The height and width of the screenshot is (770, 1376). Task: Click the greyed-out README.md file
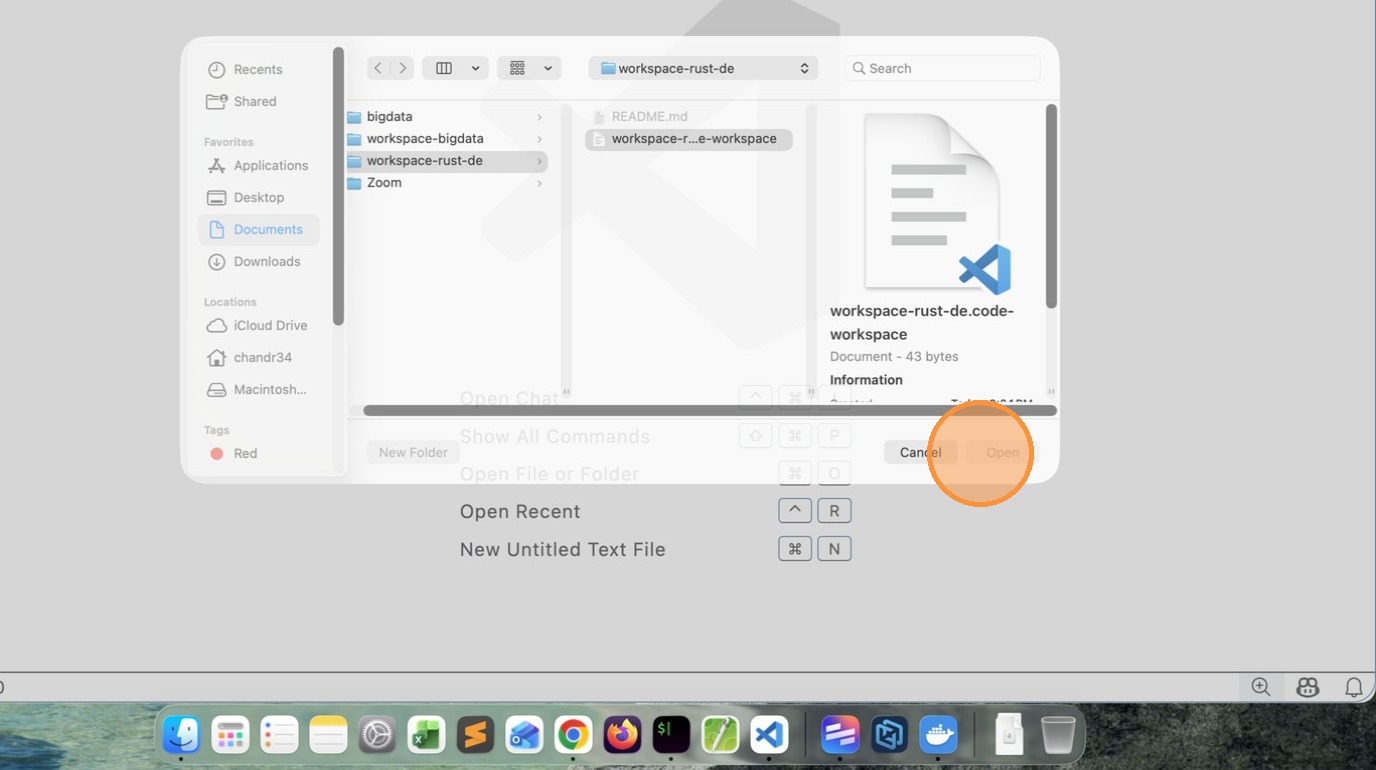(x=649, y=116)
